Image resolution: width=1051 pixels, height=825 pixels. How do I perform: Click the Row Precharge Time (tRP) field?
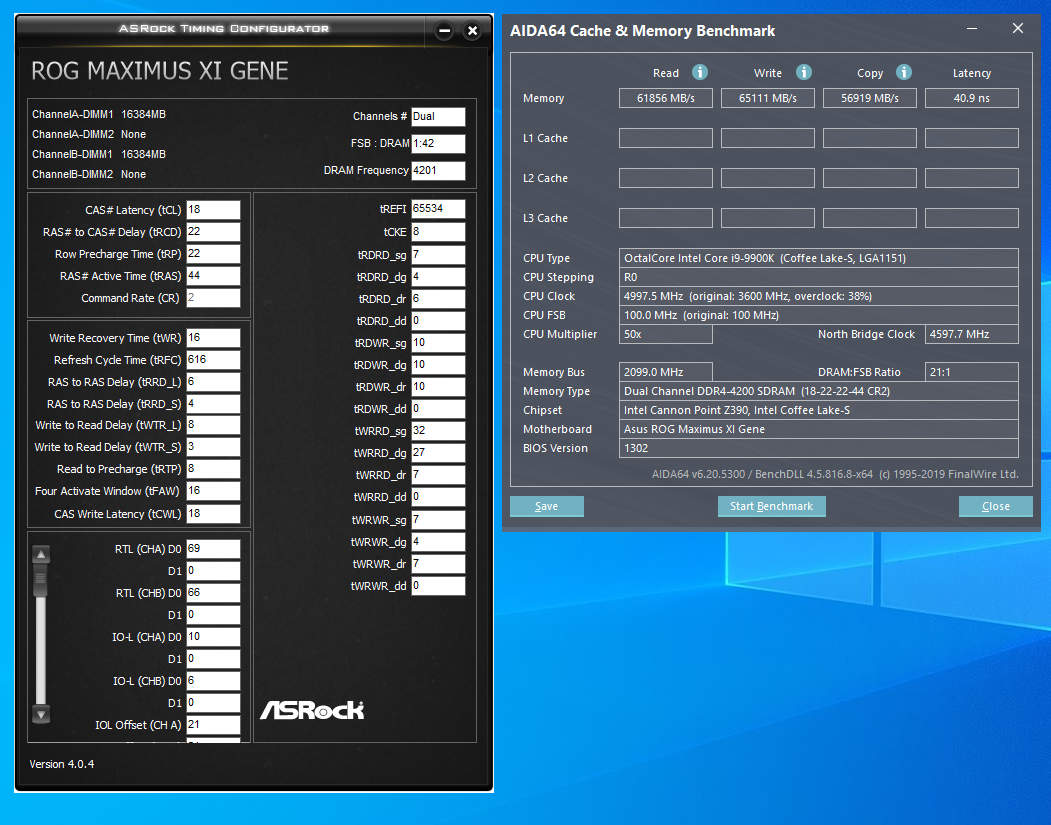pos(213,254)
